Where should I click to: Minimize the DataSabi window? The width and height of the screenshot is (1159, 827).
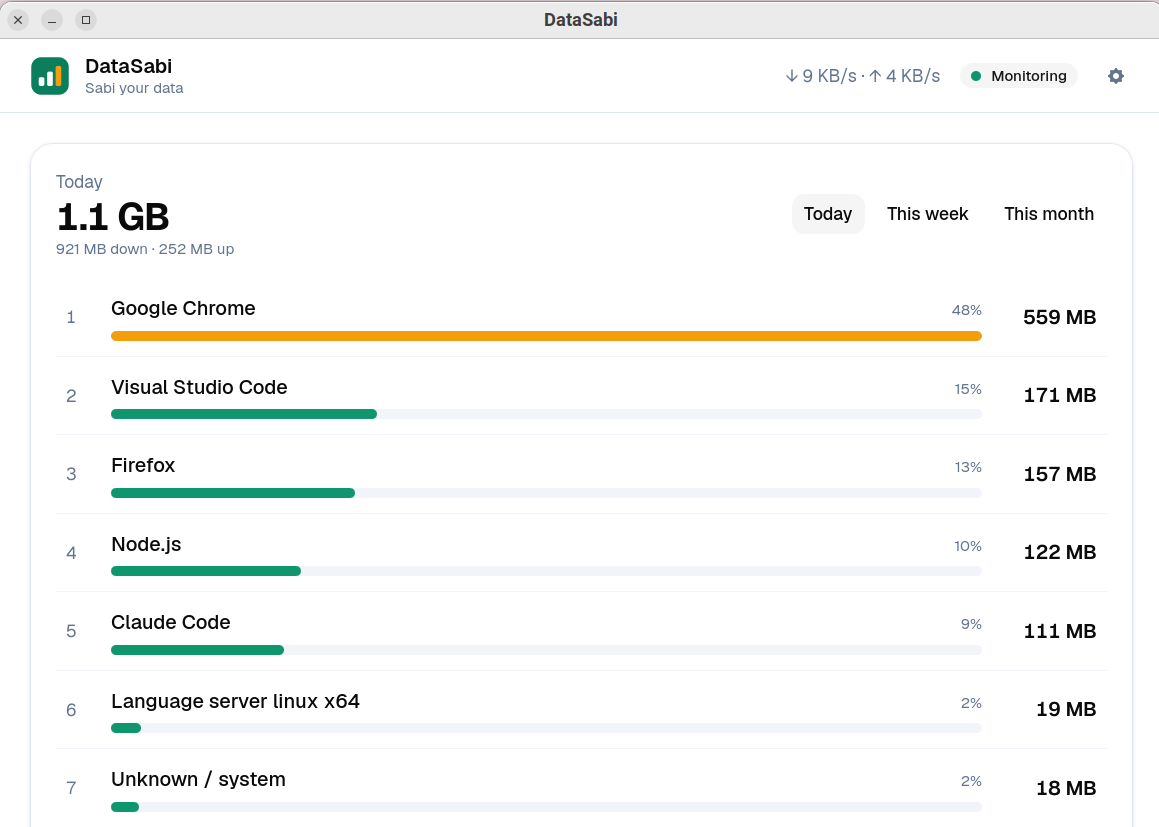click(52, 20)
